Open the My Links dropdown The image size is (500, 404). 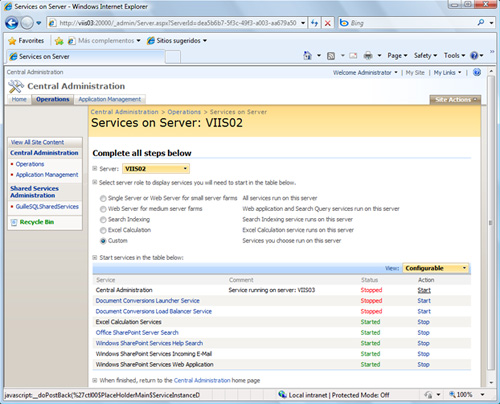tap(447, 73)
